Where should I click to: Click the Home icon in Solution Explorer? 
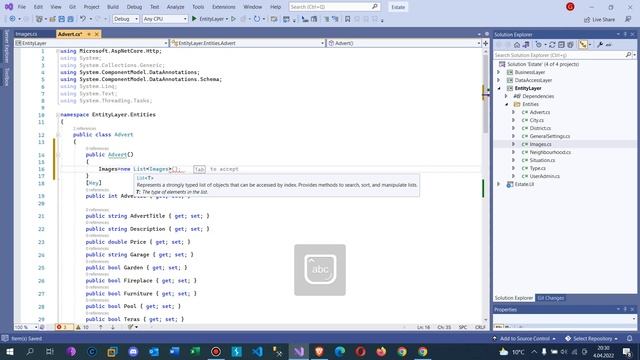point(517,45)
